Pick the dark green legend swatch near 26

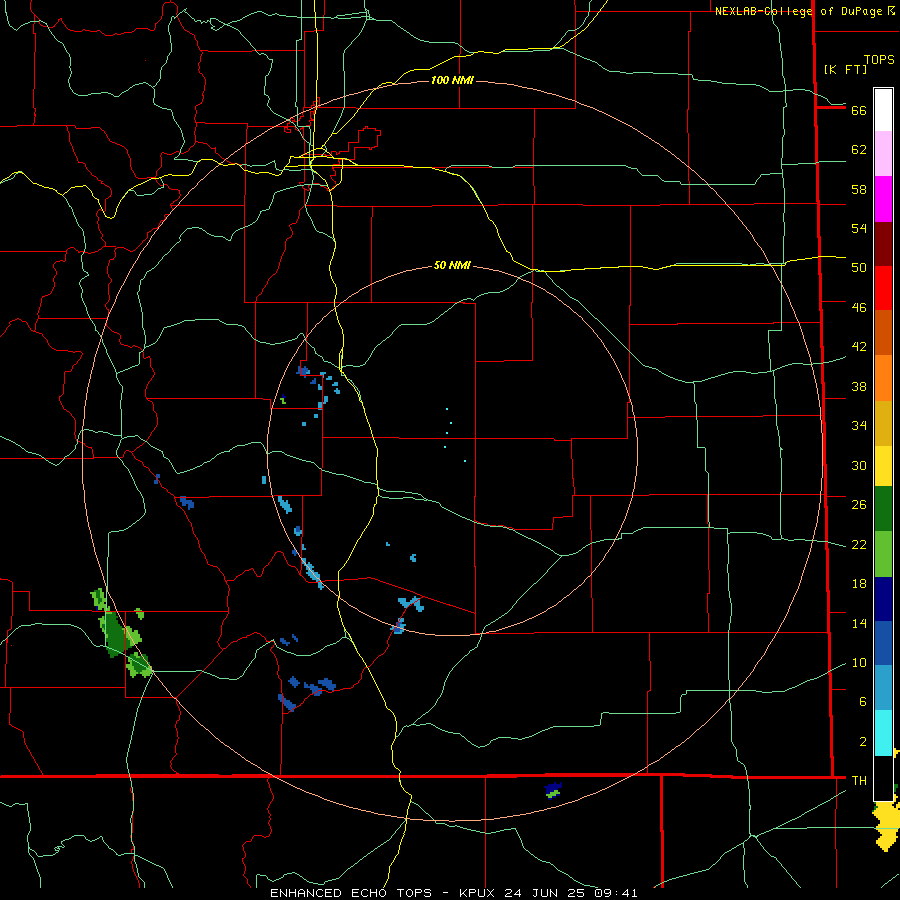click(x=883, y=509)
